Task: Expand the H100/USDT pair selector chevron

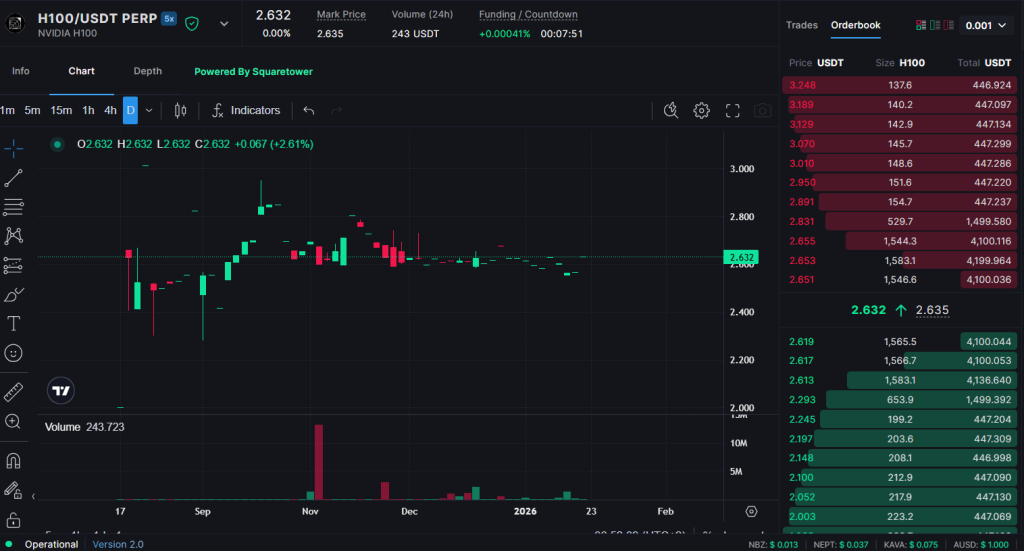Action: click(223, 24)
